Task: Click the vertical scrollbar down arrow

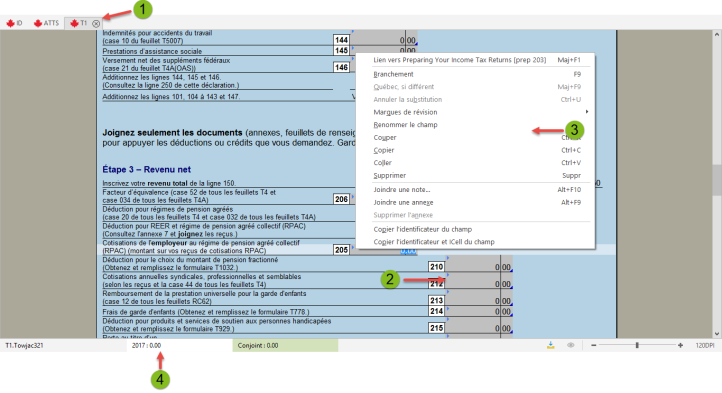Action: point(717,334)
